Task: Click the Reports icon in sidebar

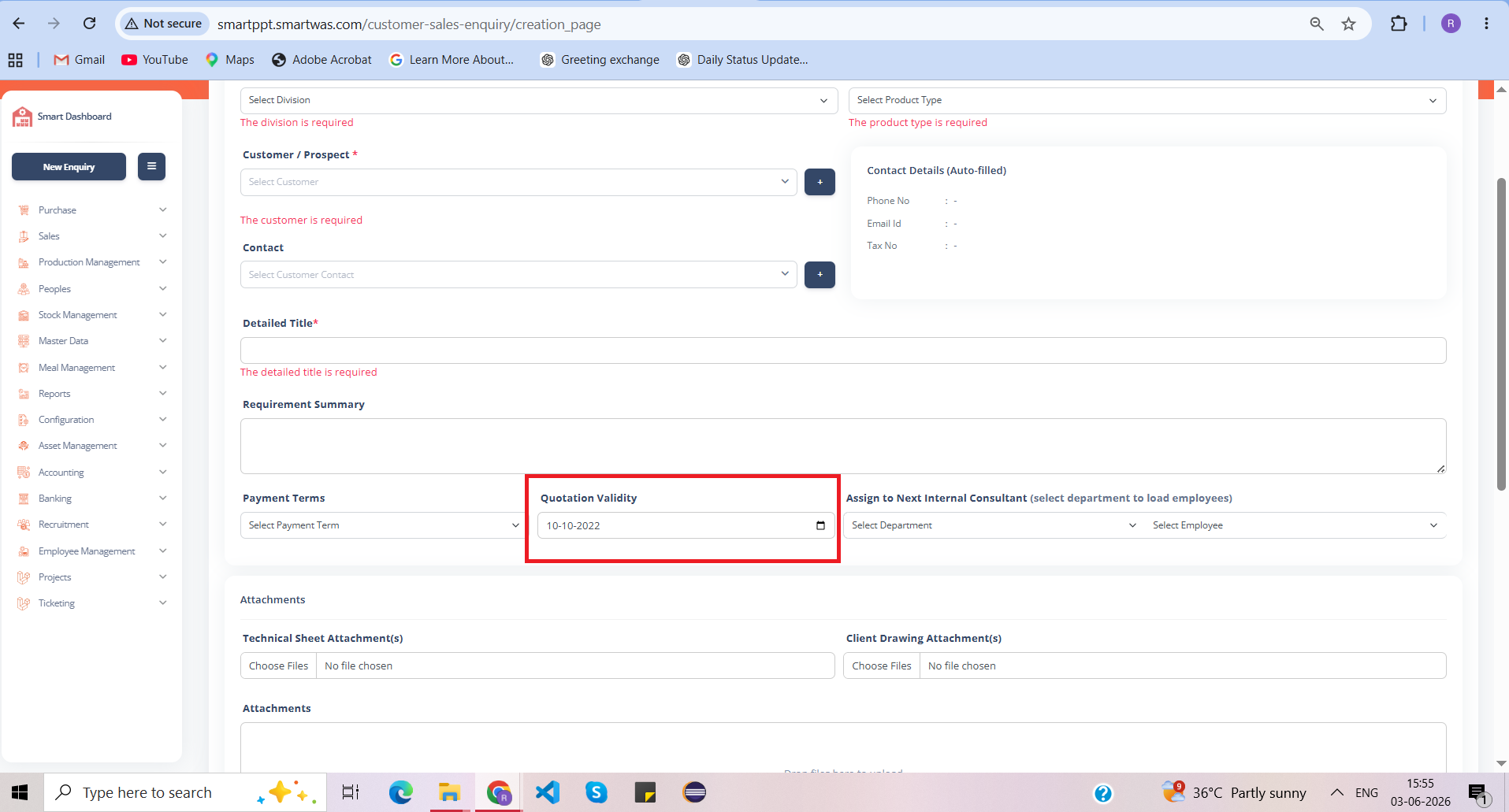Action: [x=24, y=394]
